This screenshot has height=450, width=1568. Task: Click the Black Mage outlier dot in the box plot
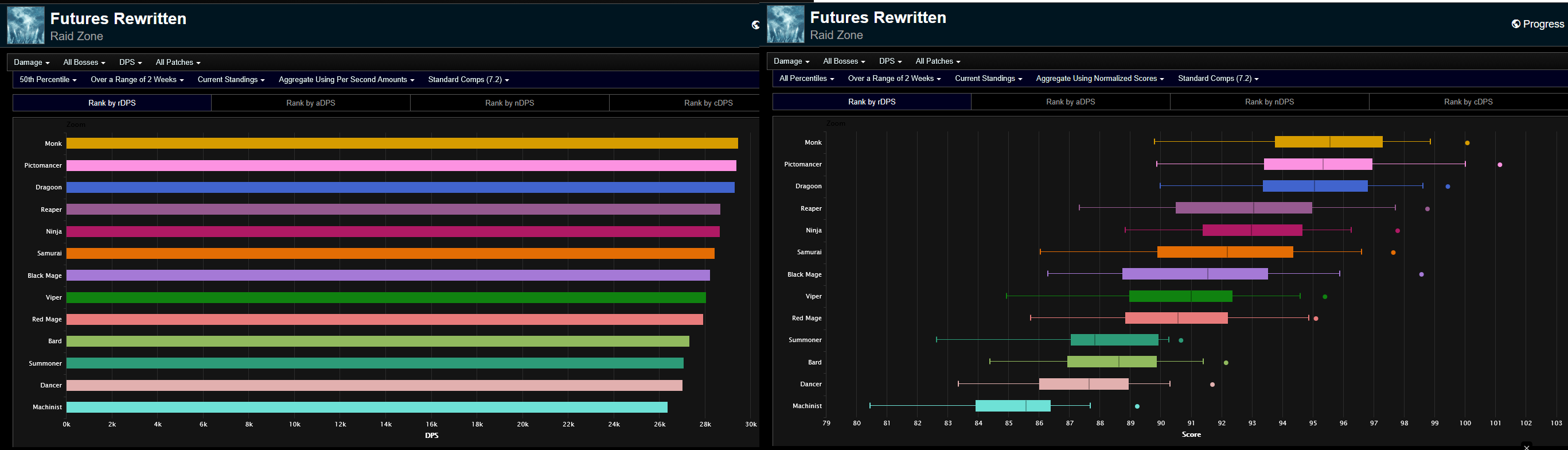(x=1422, y=274)
